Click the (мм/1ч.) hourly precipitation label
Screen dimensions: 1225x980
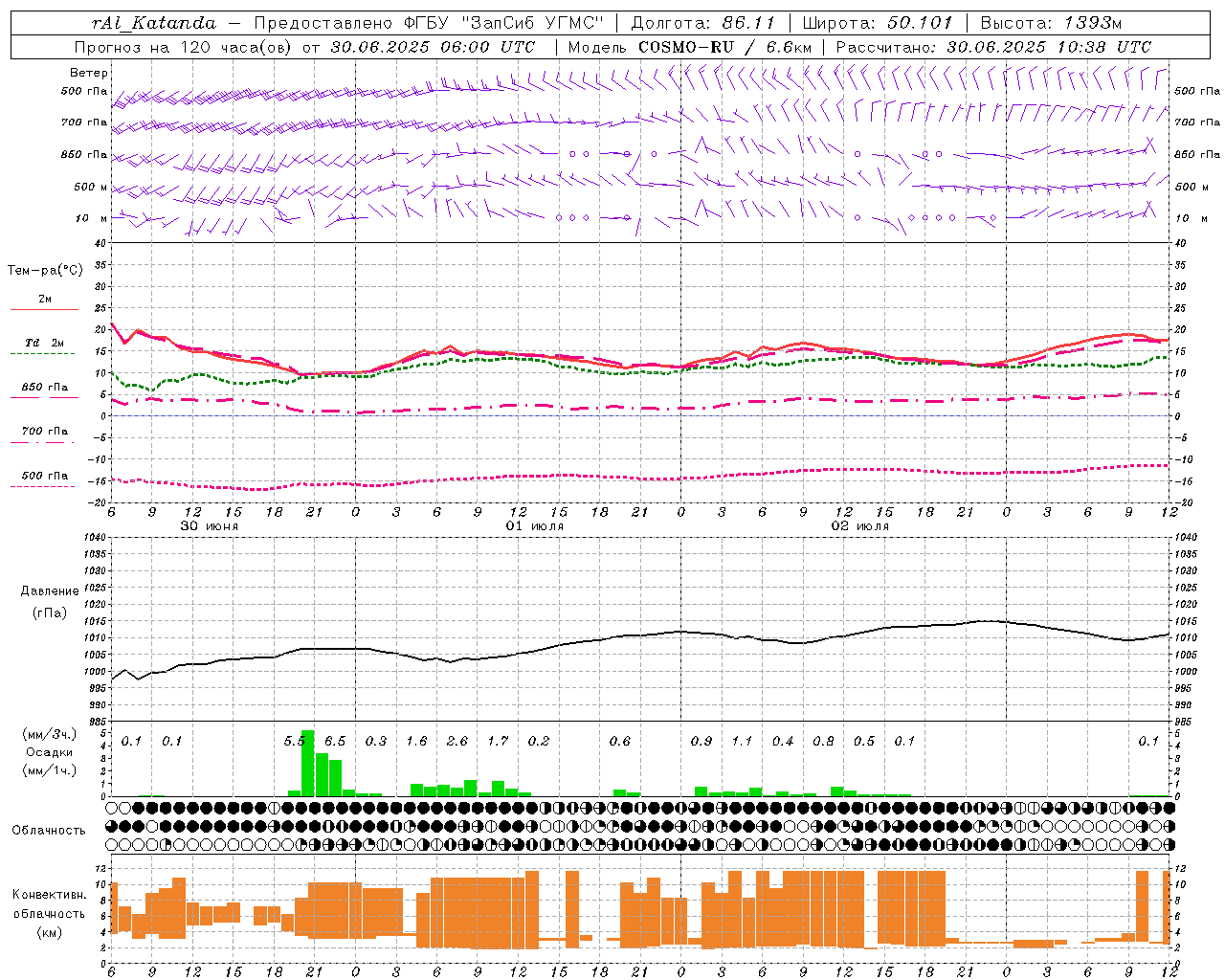point(51,770)
